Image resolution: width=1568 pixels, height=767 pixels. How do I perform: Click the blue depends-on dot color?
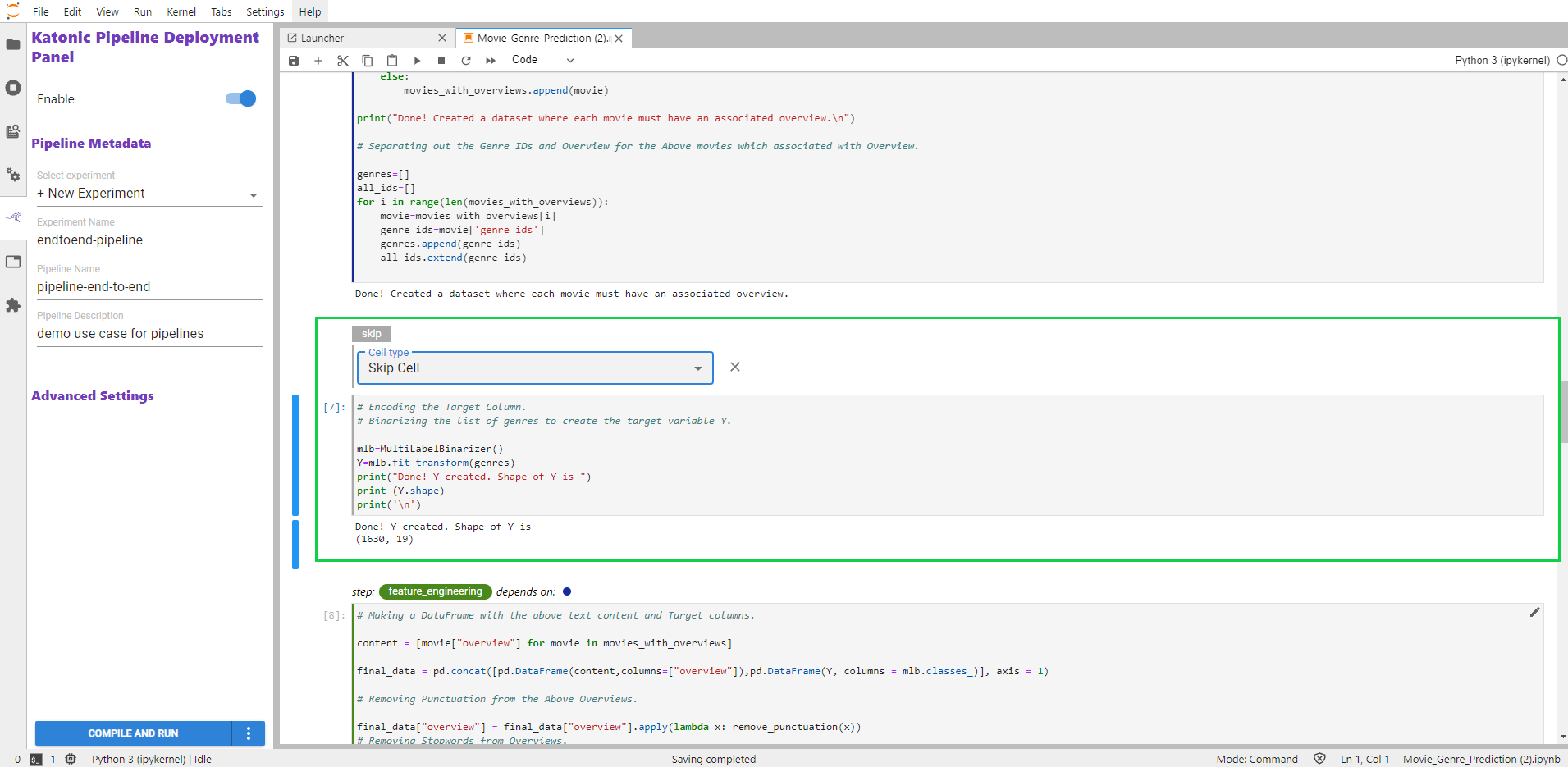[x=567, y=591]
